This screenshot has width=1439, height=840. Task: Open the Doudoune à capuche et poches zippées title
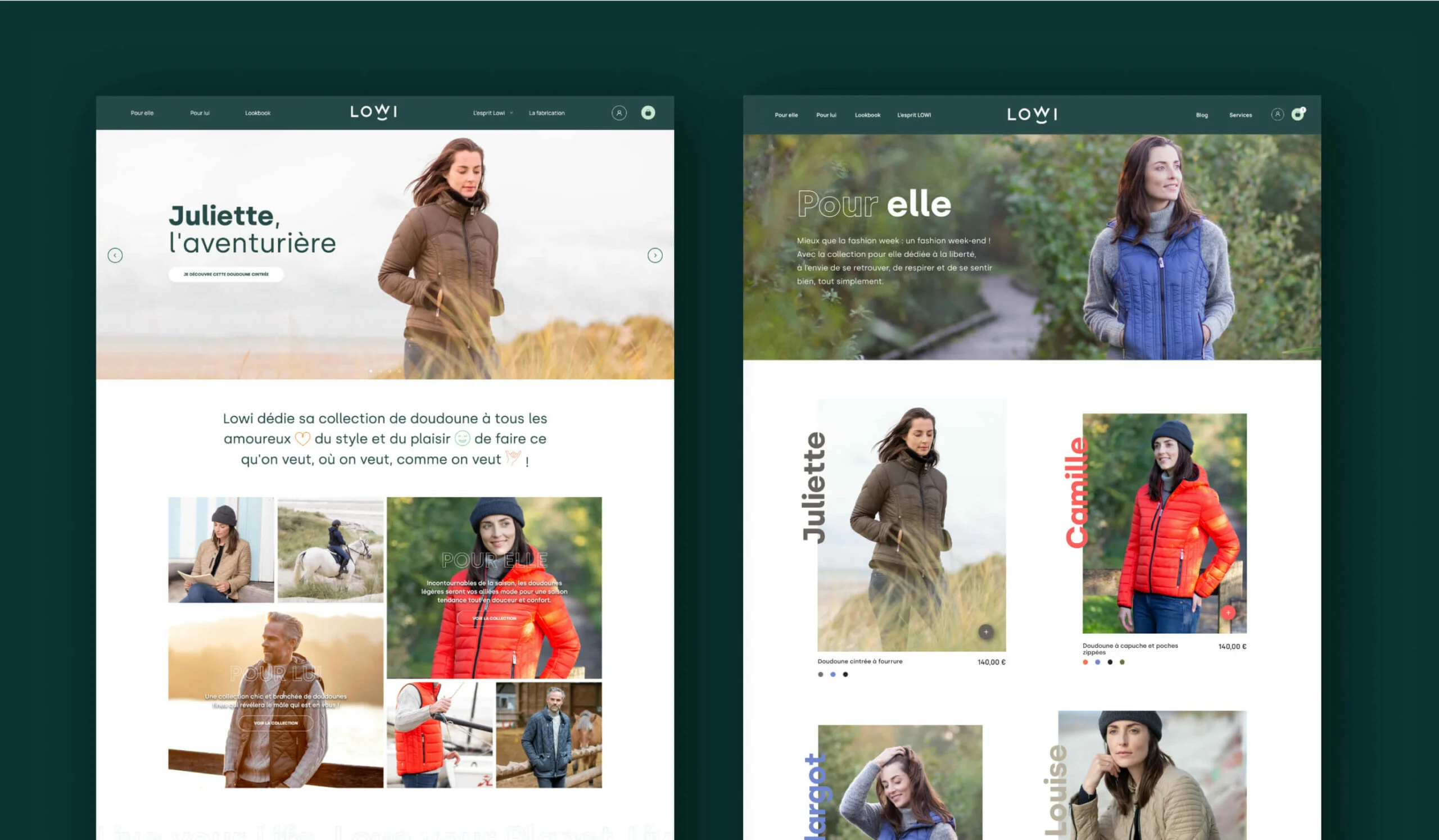tap(1130, 649)
